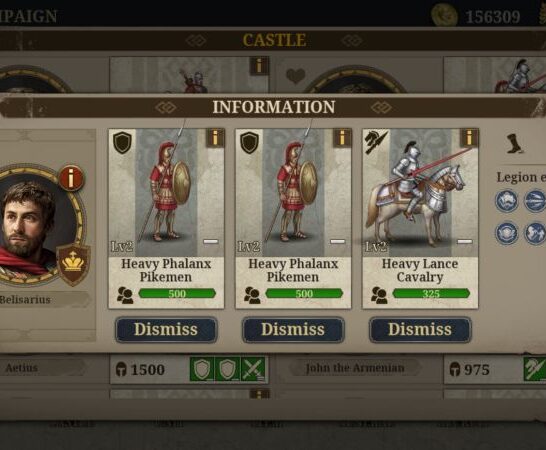Select the Heavy Lance Cavalry unit card
The width and height of the screenshot is (546, 450).
(420, 219)
